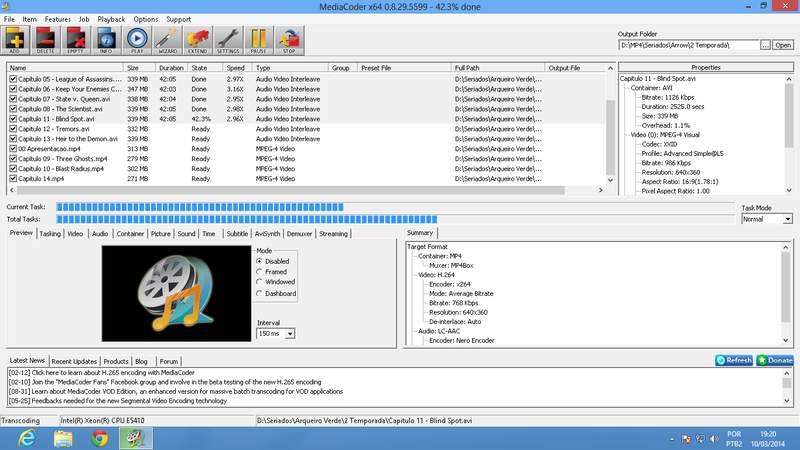Open the File menu
Screen dimensions: 800x450
pos(9,19)
